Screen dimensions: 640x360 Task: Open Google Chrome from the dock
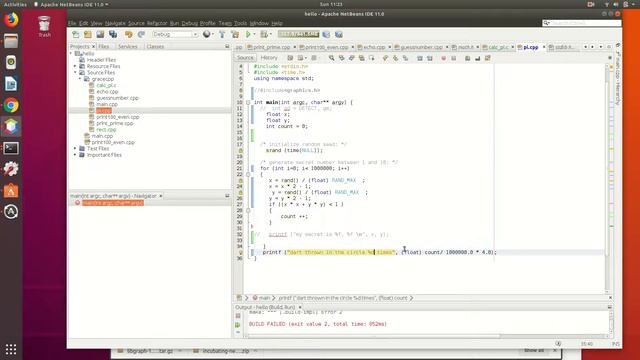11,105
